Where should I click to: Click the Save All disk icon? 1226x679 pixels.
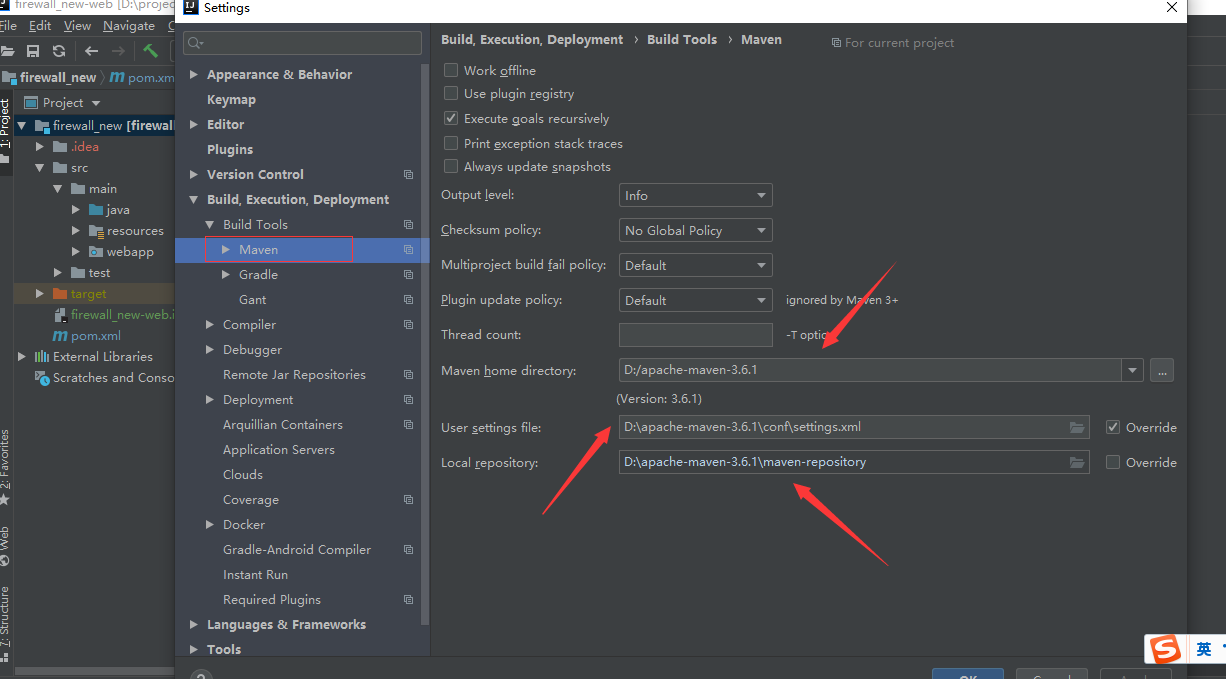click(x=33, y=51)
